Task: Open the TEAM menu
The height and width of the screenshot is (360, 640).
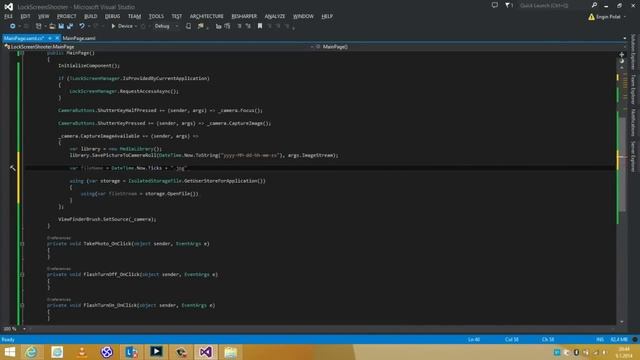Action: point(134,16)
